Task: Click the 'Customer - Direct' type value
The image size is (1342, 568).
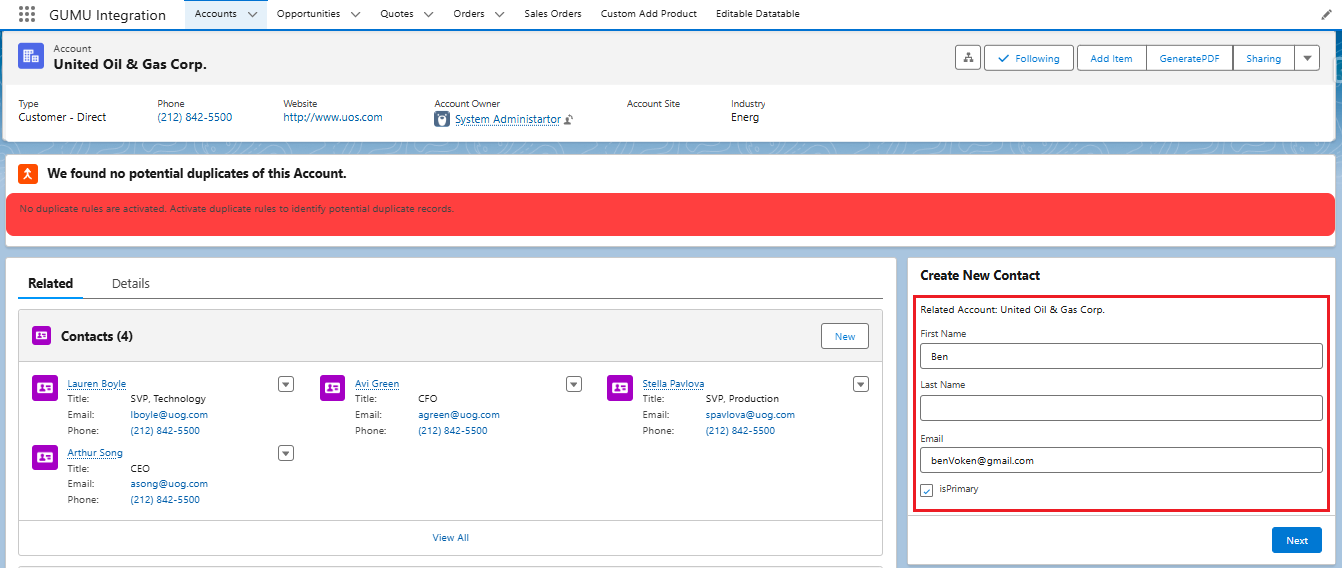Action: click(x=62, y=117)
